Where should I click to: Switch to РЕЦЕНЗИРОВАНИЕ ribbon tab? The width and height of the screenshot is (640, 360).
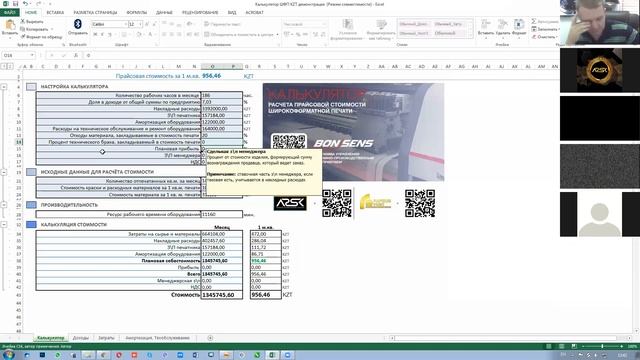(x=200, y=12)
